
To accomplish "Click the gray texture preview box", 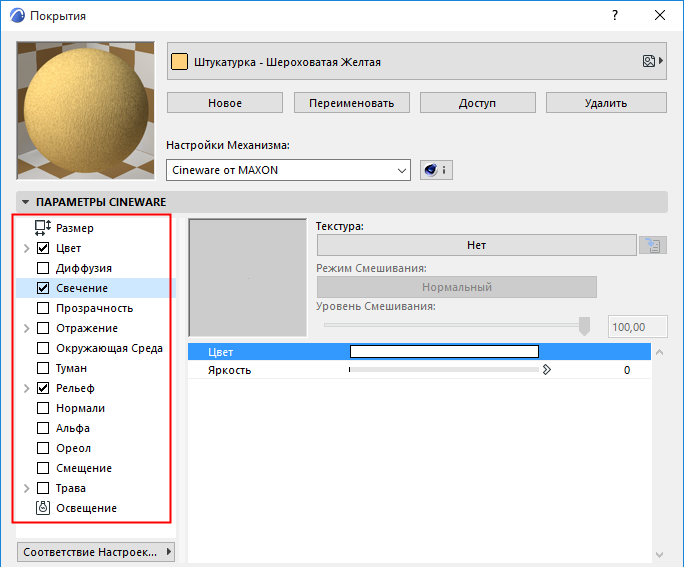I will [x=247, y=278].
